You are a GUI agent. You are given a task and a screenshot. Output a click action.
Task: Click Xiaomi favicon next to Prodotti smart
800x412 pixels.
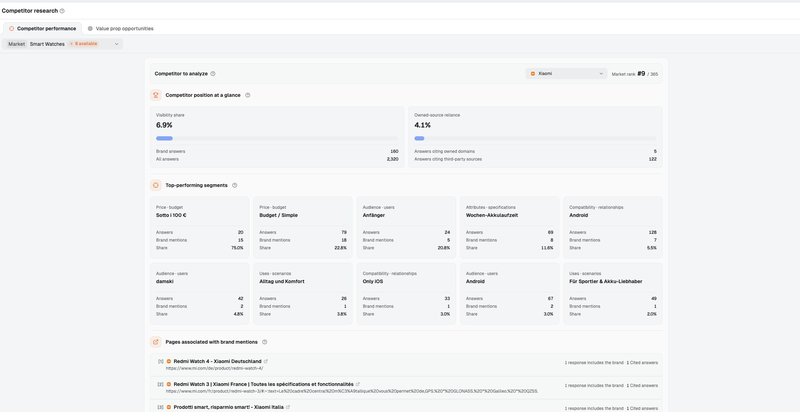point(169,407)
